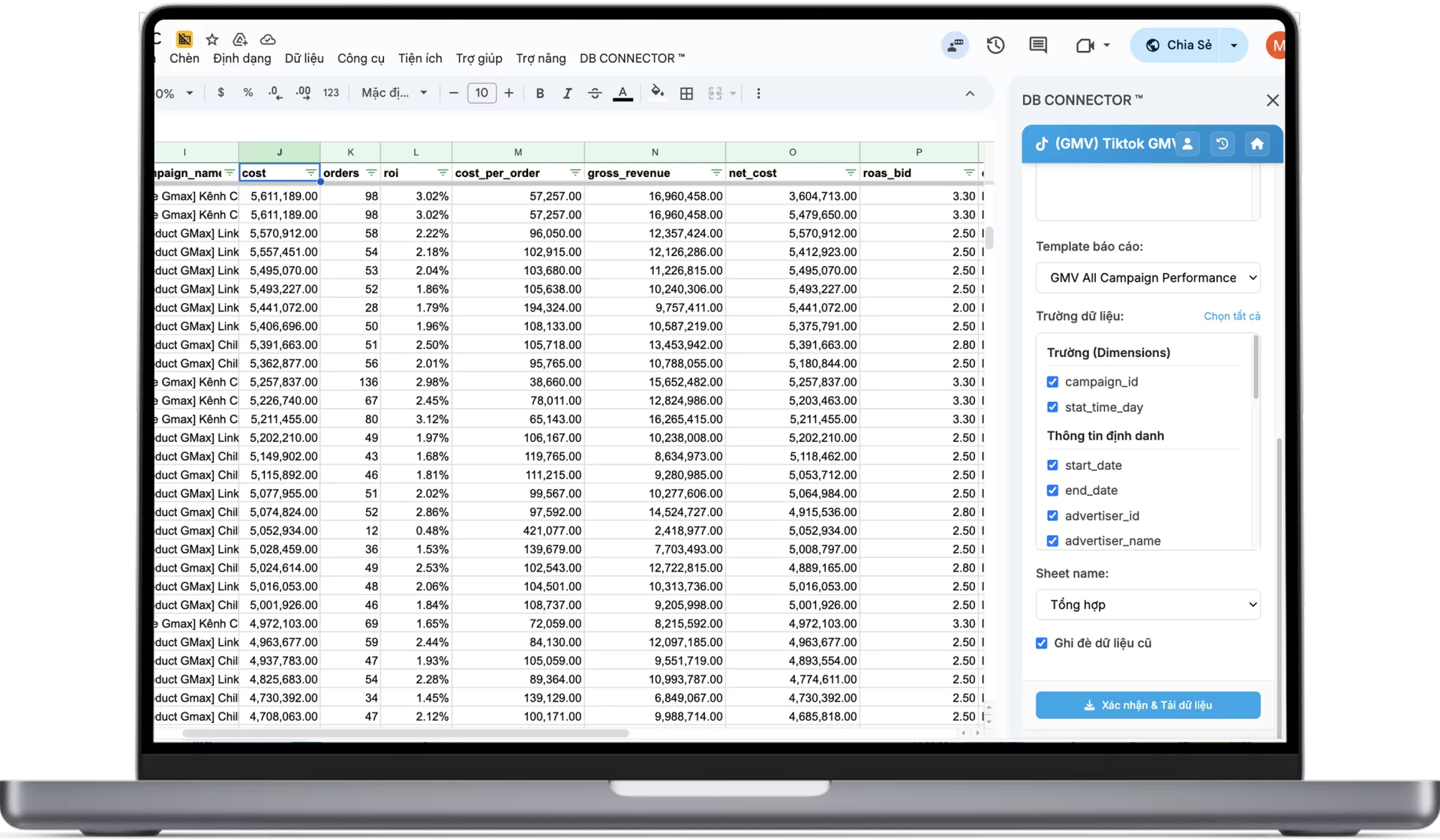This screenshot has width=1440, height=840.
Task: Decrease decimal places icon
Action: (275, 93)
